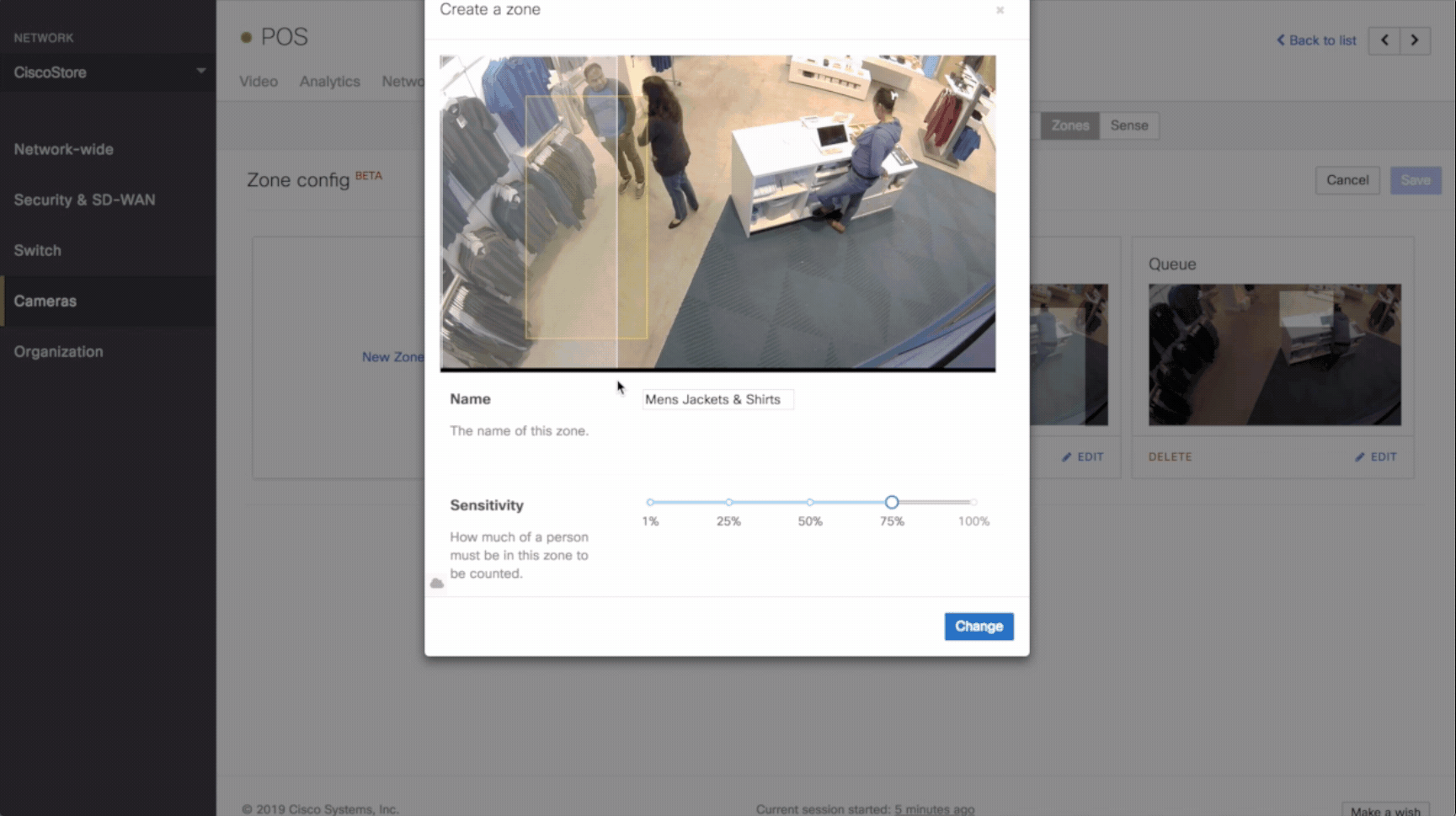Screen dimensions: 1456x816
Task: Click the 5 minutes ago session link
Action: click(934, 809)
